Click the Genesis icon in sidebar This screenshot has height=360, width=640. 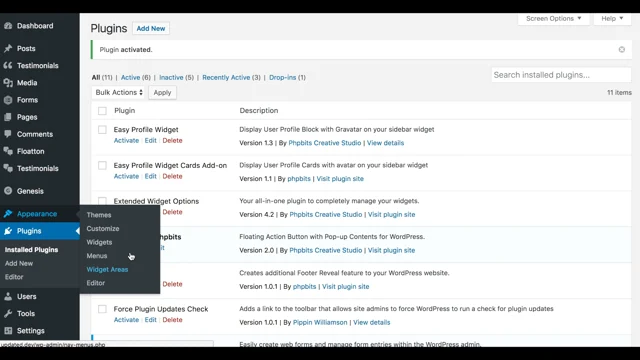[8, 191]
